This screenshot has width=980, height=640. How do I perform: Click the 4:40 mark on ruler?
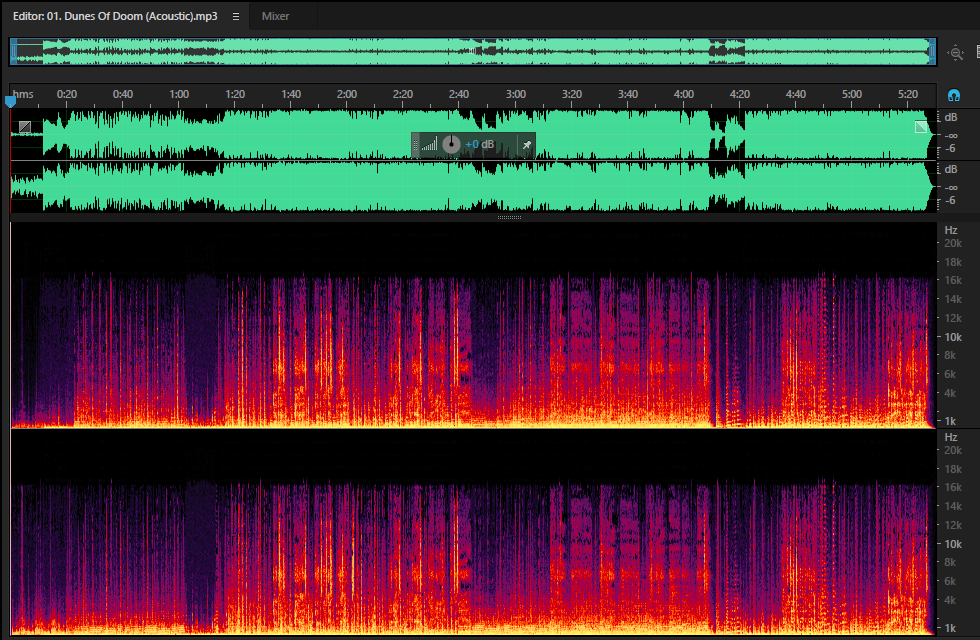point(796,94)
